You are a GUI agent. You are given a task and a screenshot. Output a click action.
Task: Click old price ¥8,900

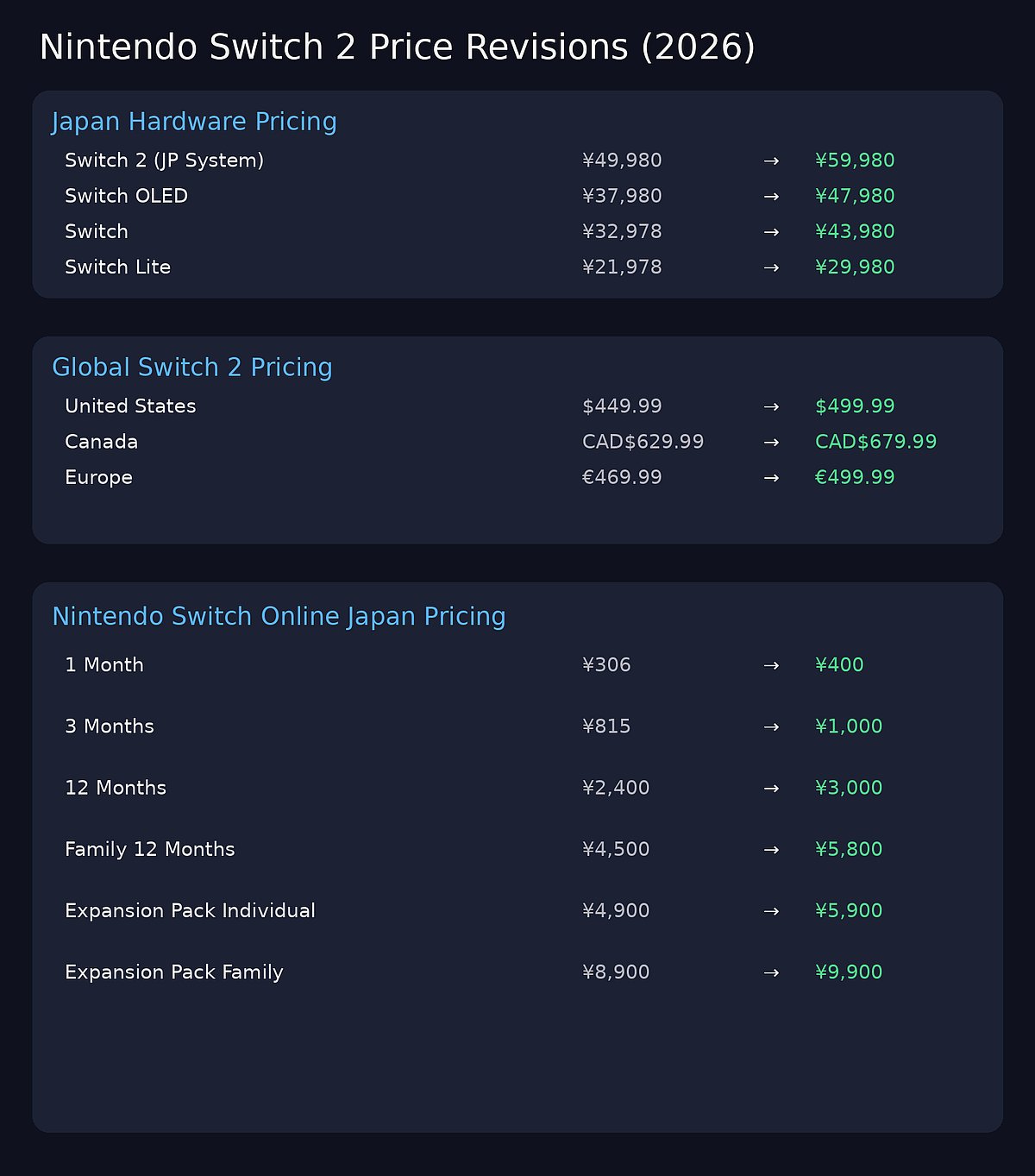tap(616, 972)
